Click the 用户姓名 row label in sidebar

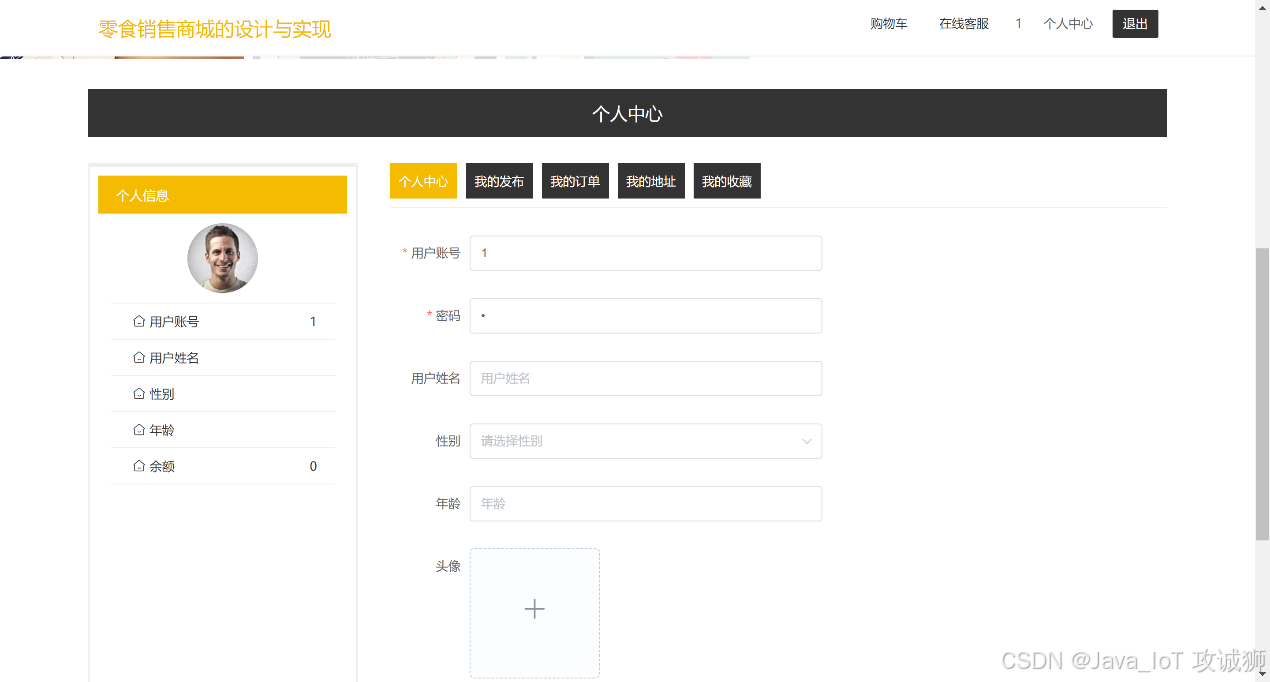tap(174, 358)
